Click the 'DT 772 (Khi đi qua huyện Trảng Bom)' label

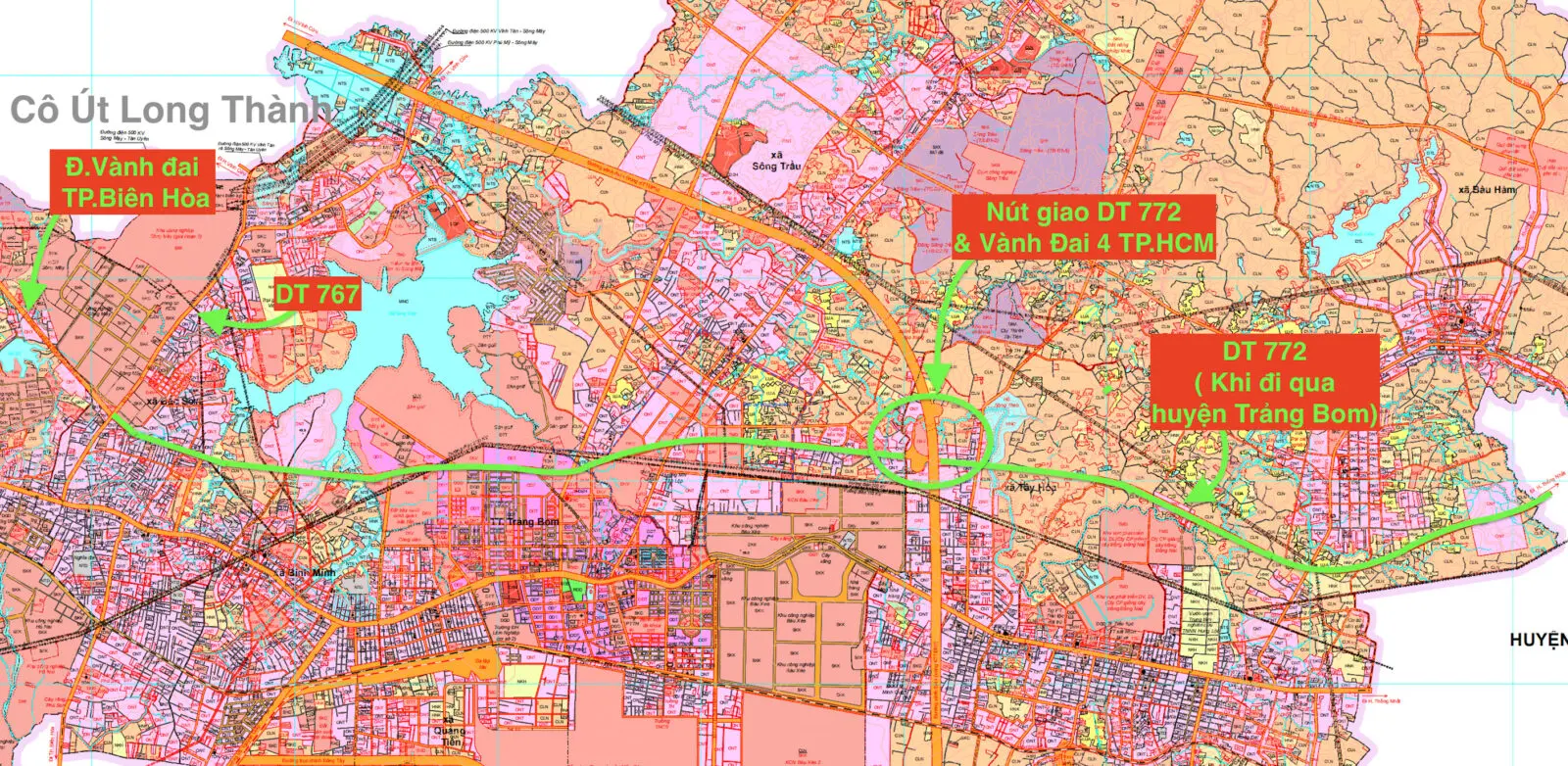(1264, 383)
